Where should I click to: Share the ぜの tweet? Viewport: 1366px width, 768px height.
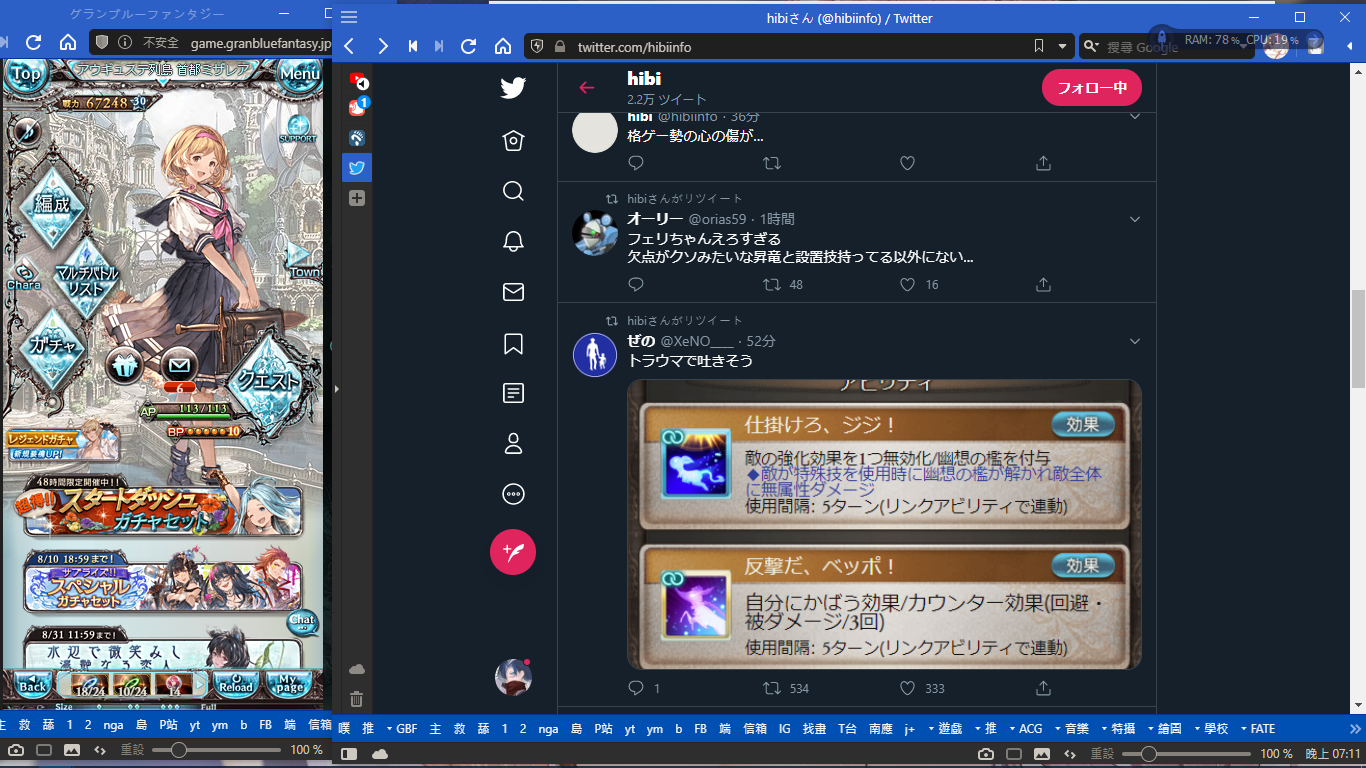pyautogui.click(x=1043, y=688)
